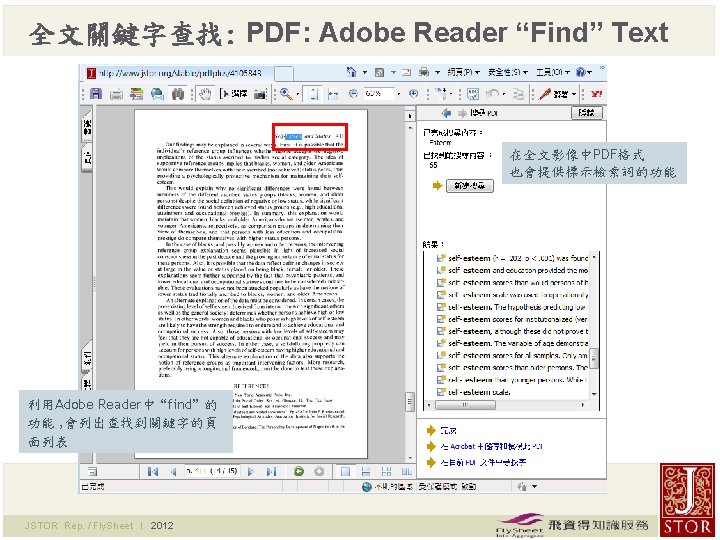This screenshot has height=540, width=720.
Task: Open the Safety (S) menu
Action: click(506, 72)
